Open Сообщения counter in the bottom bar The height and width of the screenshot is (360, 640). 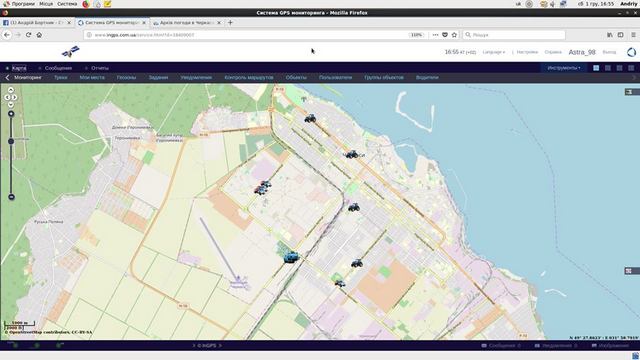[x=501, y=346]
